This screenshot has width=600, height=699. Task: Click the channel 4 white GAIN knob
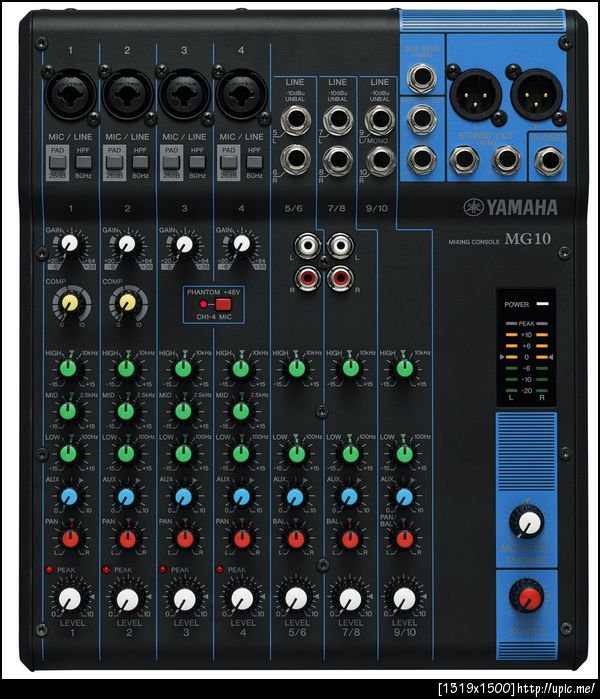(242, 243)
